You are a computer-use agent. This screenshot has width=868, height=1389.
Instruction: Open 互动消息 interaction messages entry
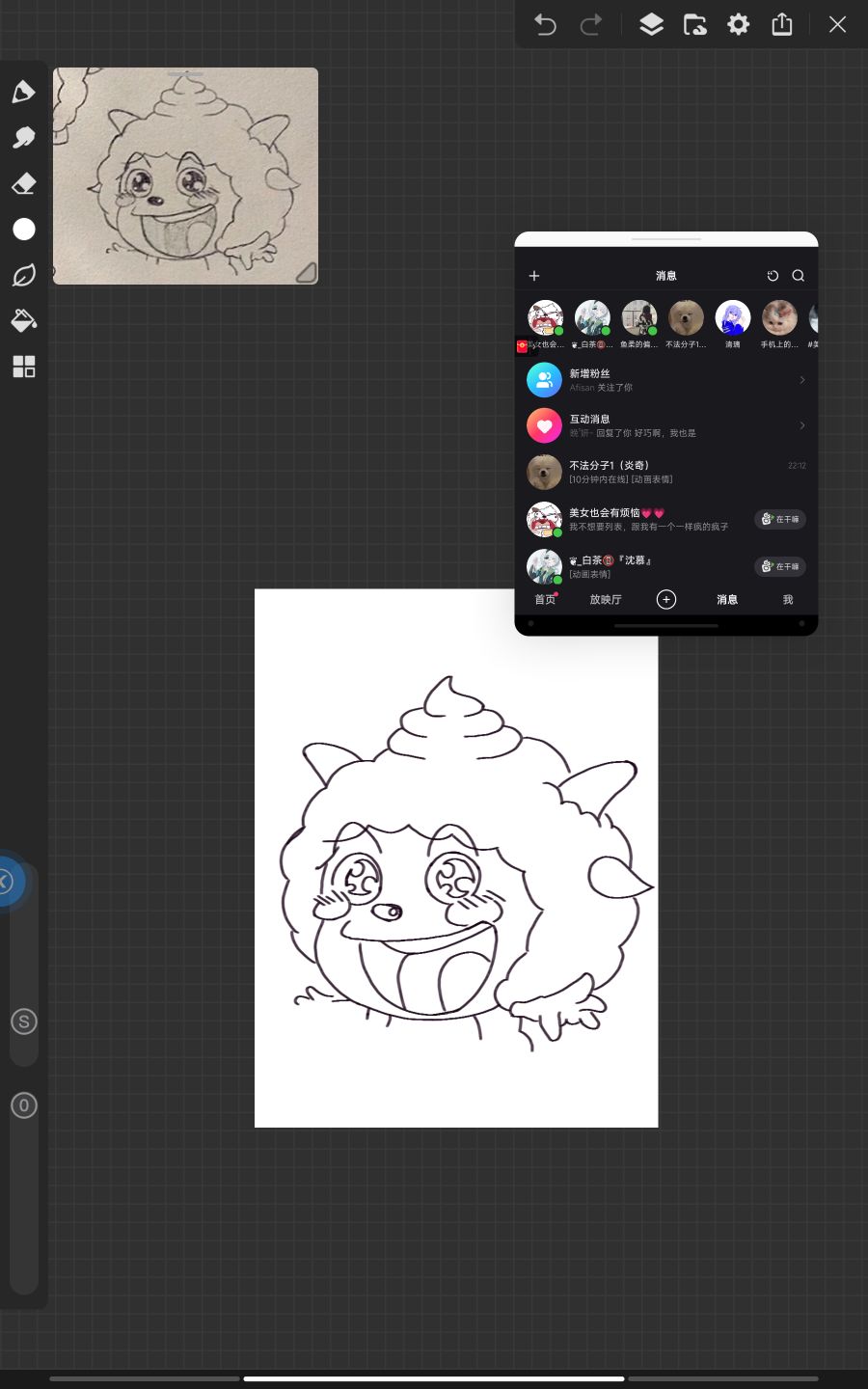tap(666, 425)
